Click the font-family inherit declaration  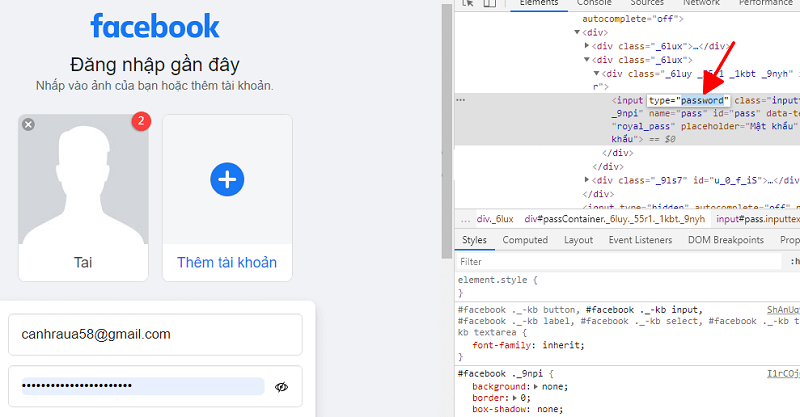coord(528,346)
